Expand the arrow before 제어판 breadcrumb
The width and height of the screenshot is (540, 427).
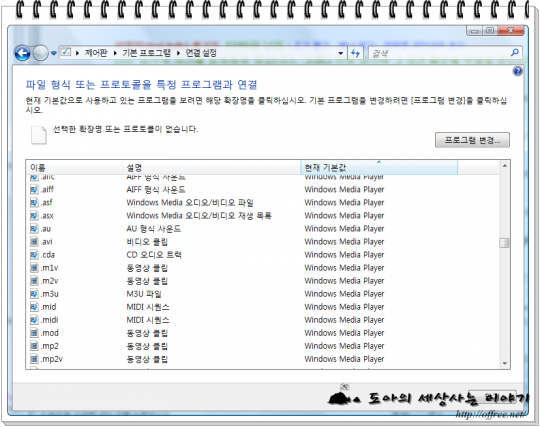pyautogui.click(x=77, y=53)
